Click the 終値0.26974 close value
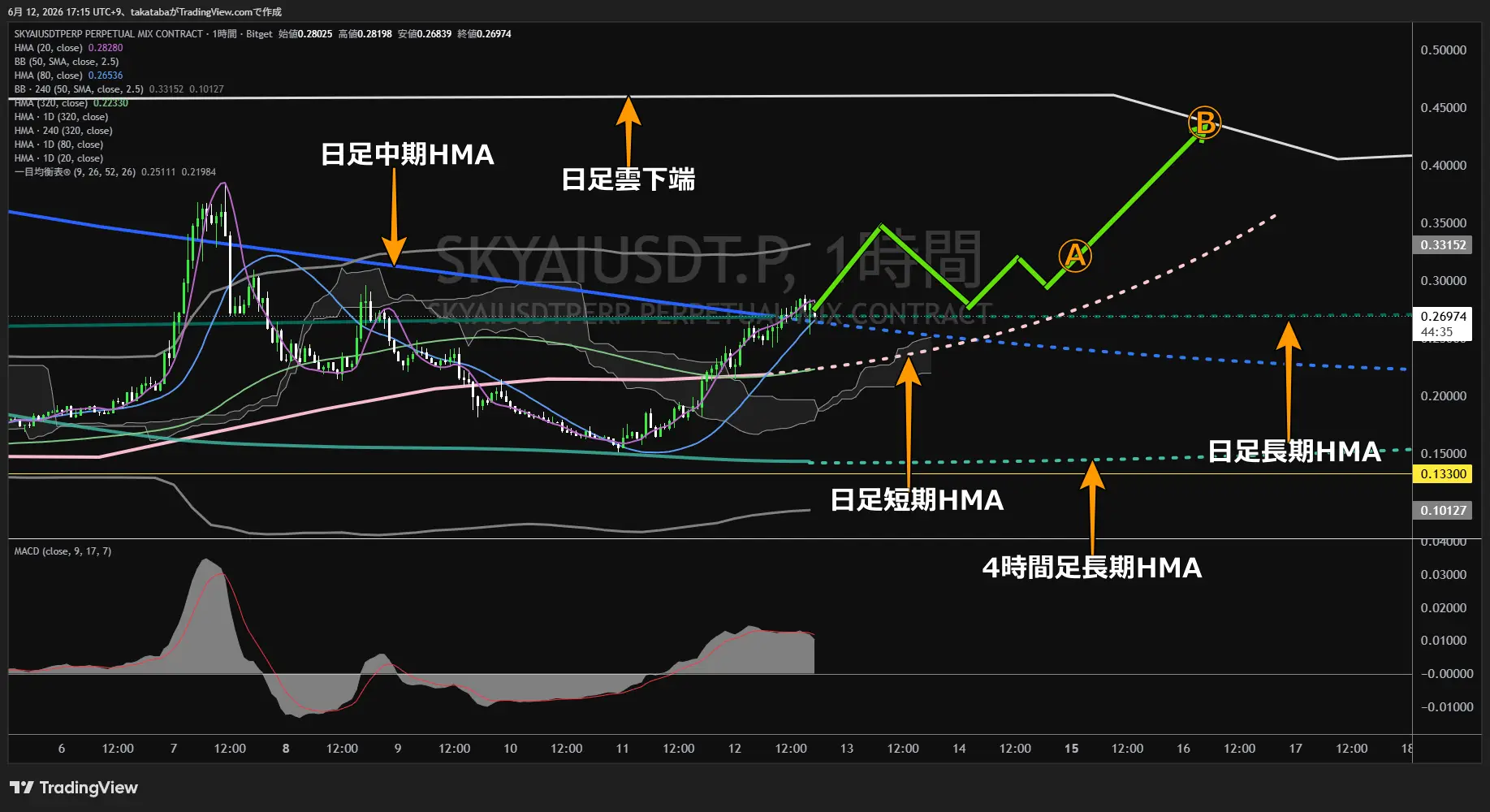Image resolution: width=1490 pixels, height=812 pixels. [x=485, y=34]
